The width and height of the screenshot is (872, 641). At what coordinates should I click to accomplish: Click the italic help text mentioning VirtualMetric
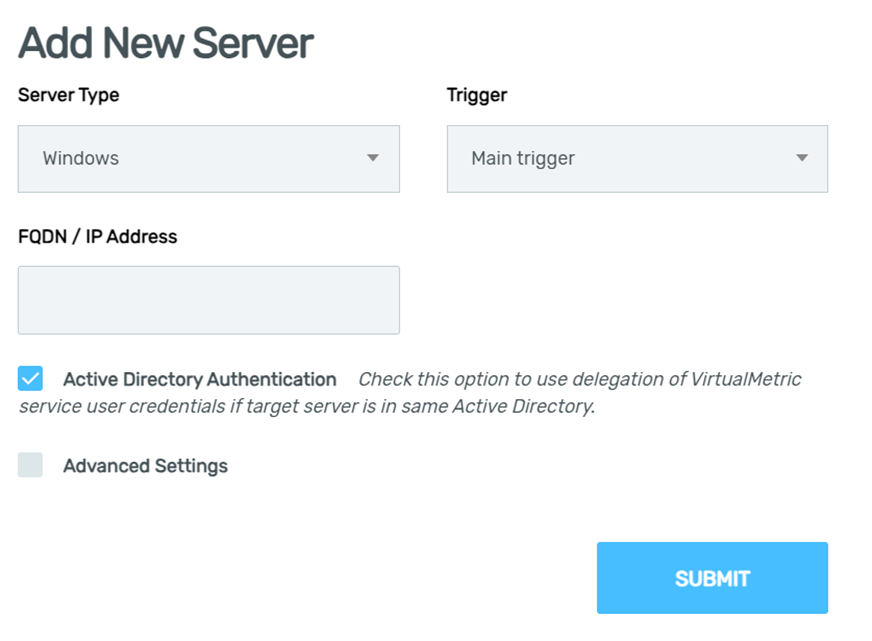coord(579,379)
